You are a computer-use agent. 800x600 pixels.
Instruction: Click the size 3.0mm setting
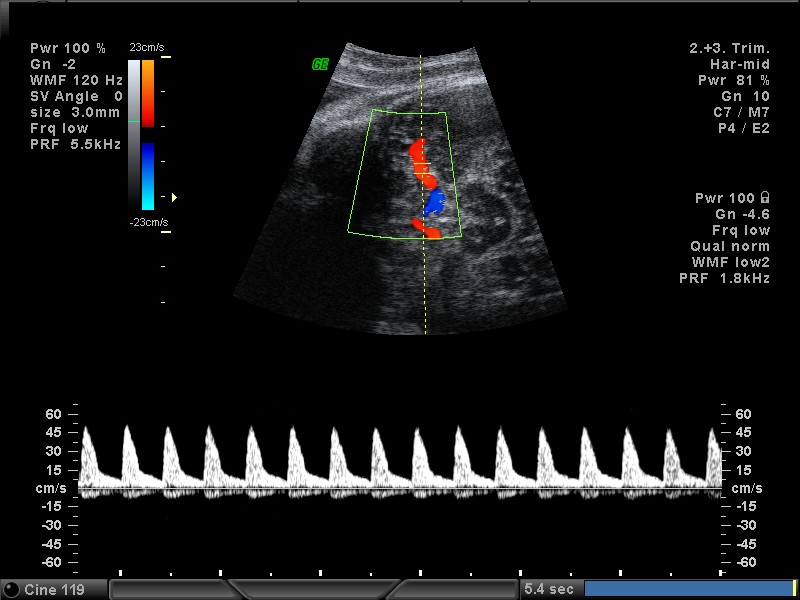[x=75, y=112]
